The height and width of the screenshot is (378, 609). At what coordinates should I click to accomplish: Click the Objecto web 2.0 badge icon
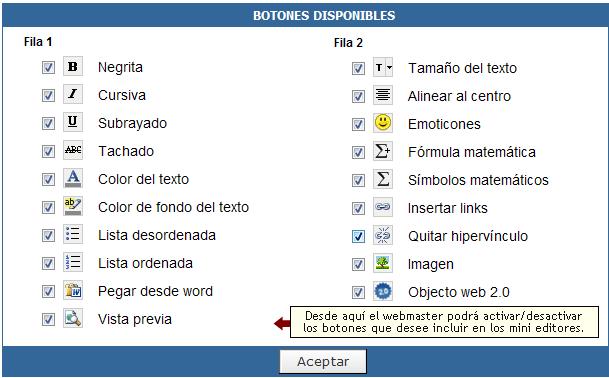pyautogui.click(x=383, y=291)
